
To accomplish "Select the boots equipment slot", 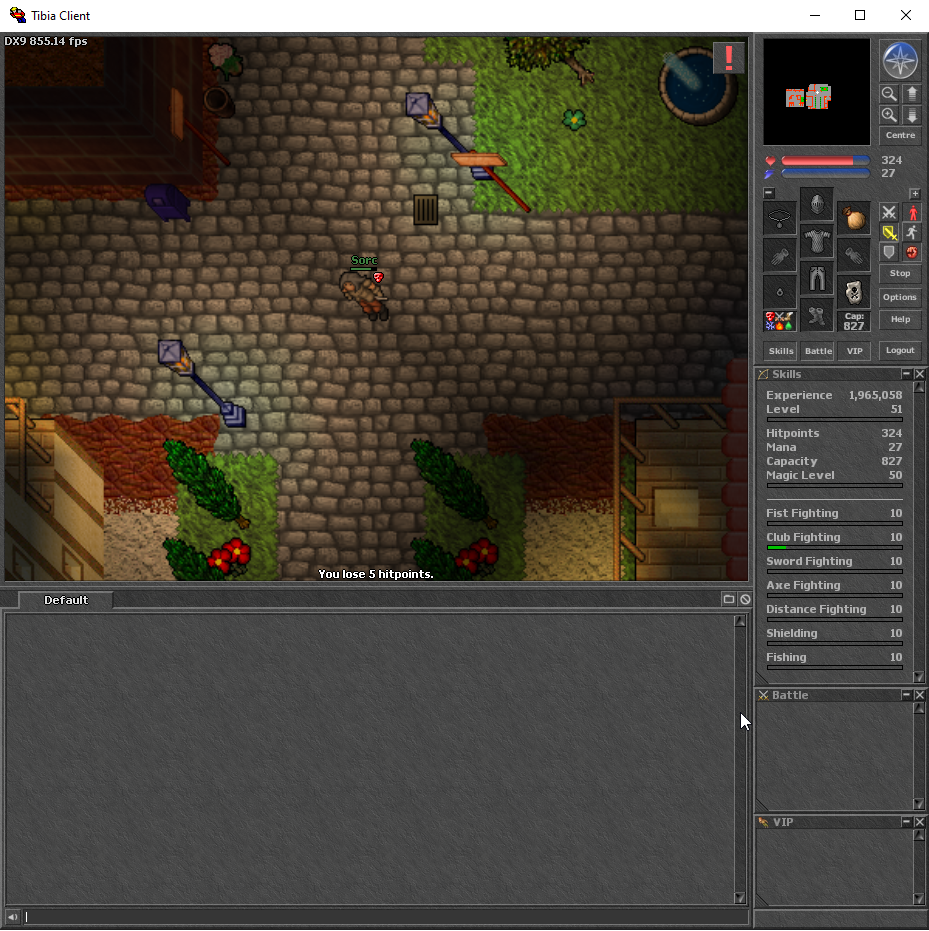I will pyautogui.click(x=817, y=315).
